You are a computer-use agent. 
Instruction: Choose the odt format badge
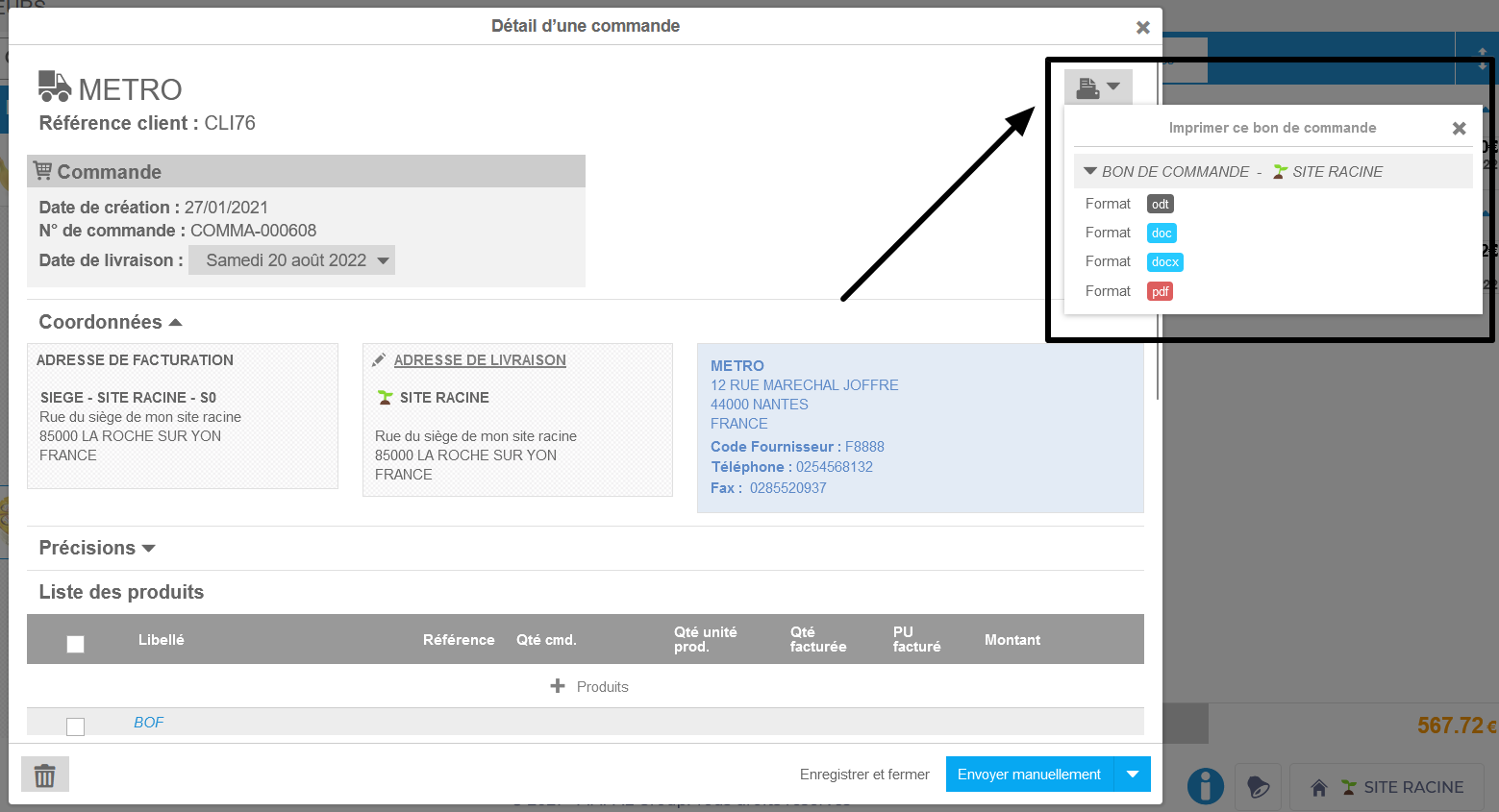point(1161,204)
